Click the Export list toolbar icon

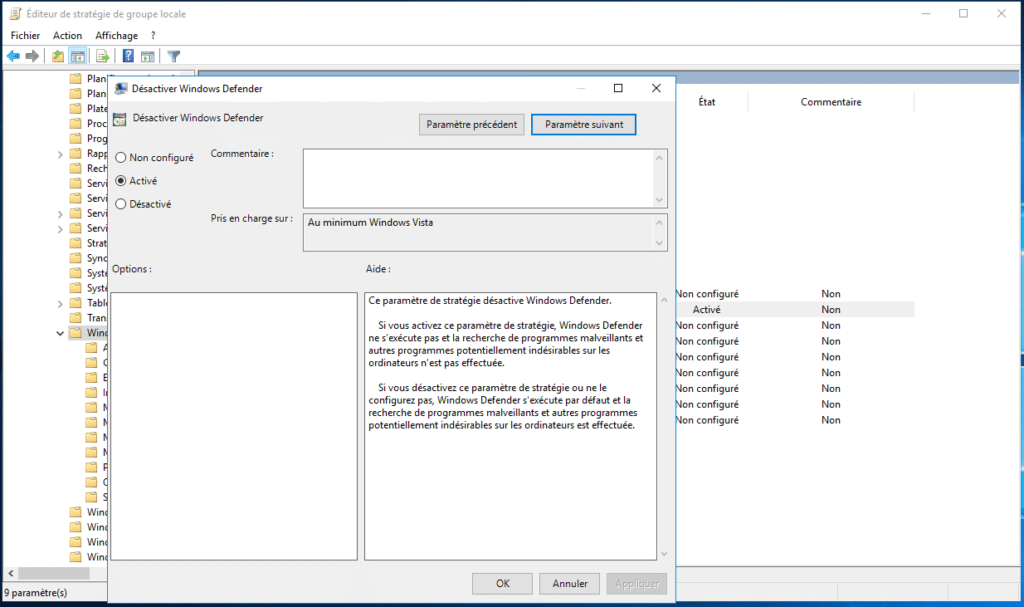[x=102, y=56]
